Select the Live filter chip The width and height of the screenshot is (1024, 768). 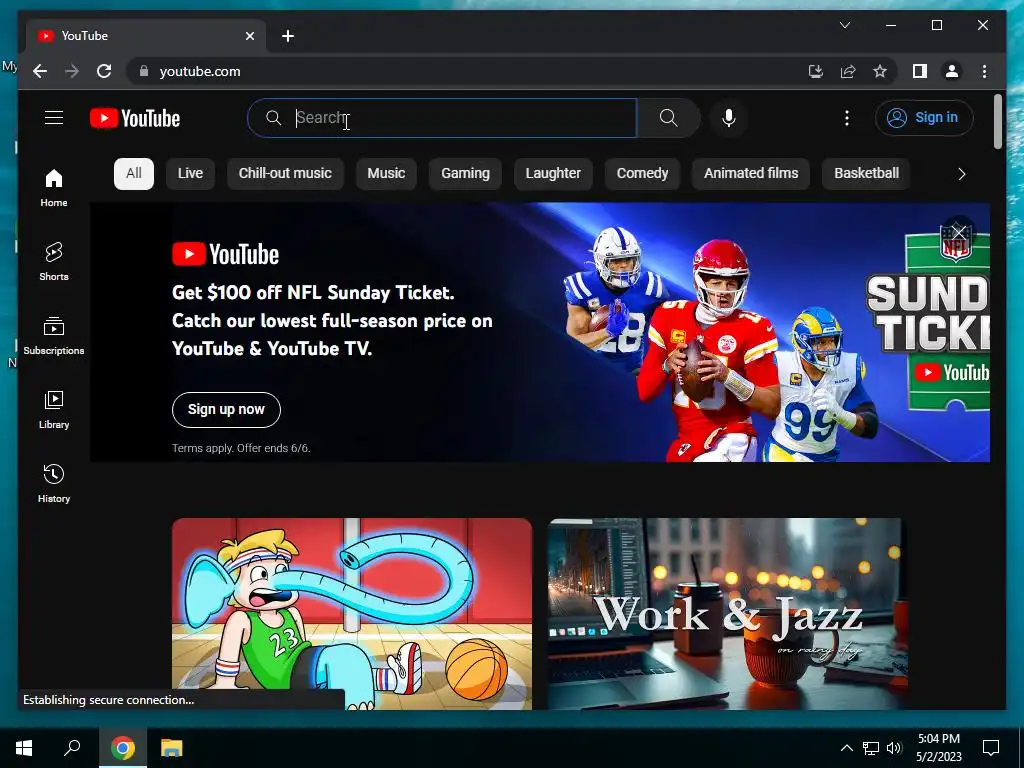[190, 174]
